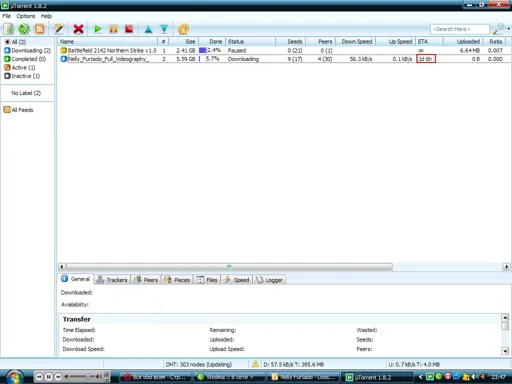
Task: Click the Transfer panel scroll up arrow
Action: [505, 318]
